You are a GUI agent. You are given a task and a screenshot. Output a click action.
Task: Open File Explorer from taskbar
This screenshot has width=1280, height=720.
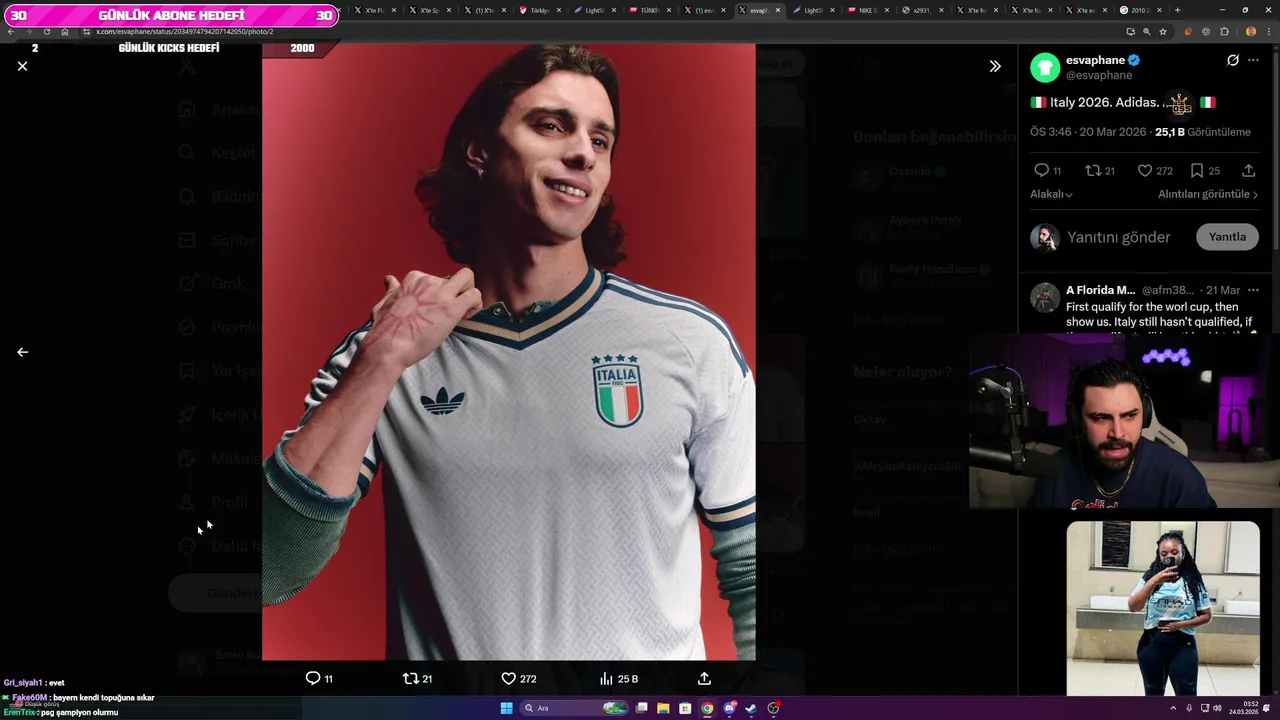pyautogui.click(x=663, y=708)
